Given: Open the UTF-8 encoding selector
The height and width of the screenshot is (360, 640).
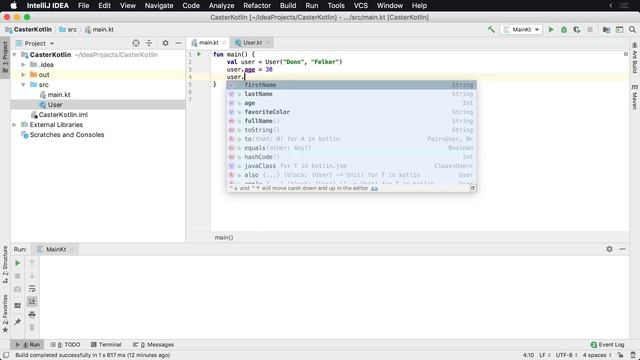Looking at the screenshot, I should coord(567,355).
